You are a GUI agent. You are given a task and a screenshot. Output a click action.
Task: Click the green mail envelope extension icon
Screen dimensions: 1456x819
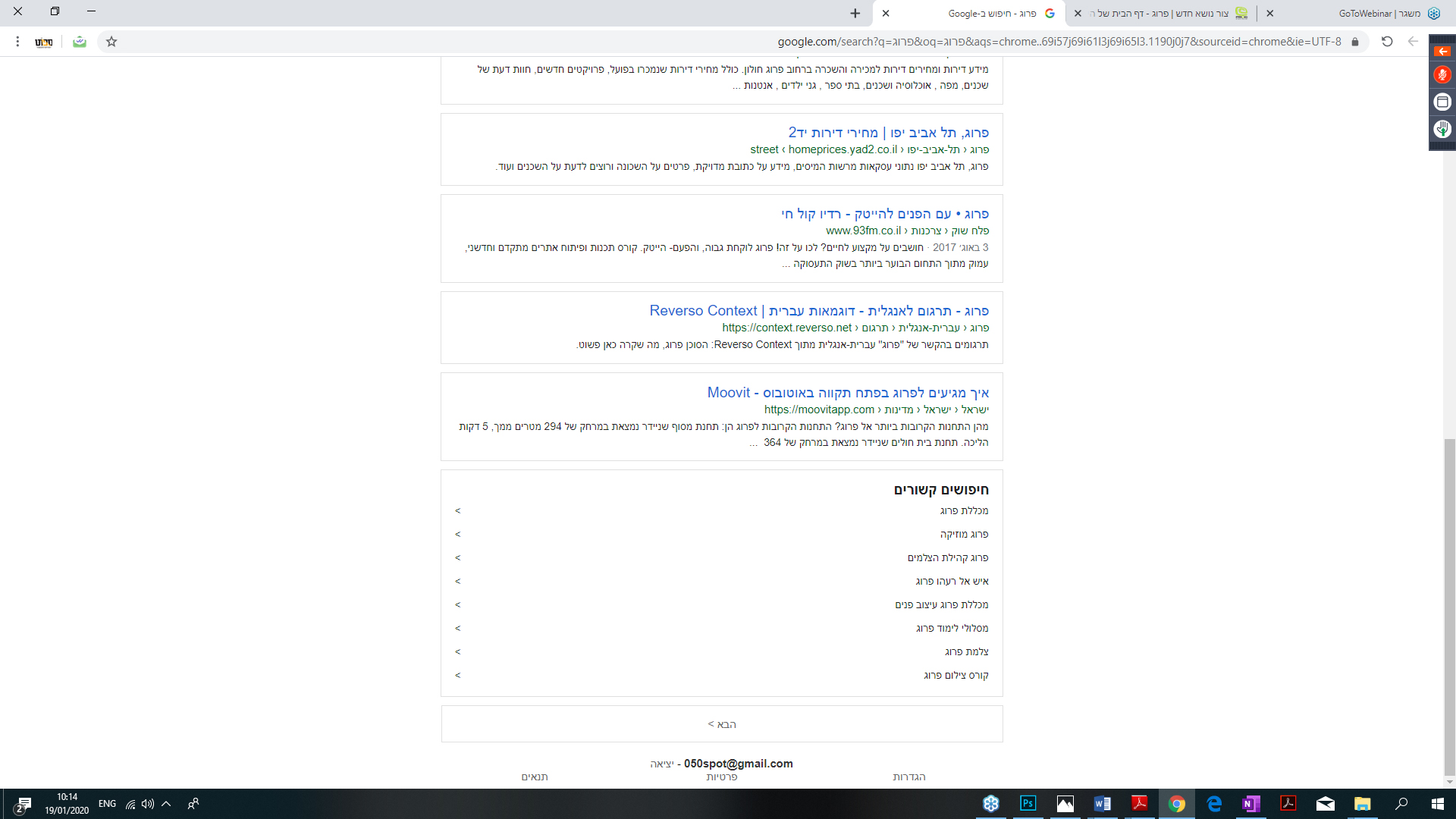79,42
